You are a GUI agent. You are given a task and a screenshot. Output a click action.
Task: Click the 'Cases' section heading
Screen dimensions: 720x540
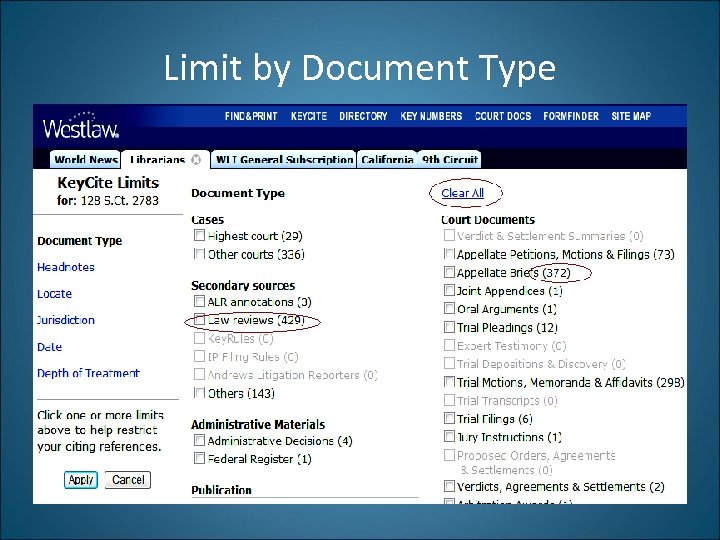coord(208,220)
